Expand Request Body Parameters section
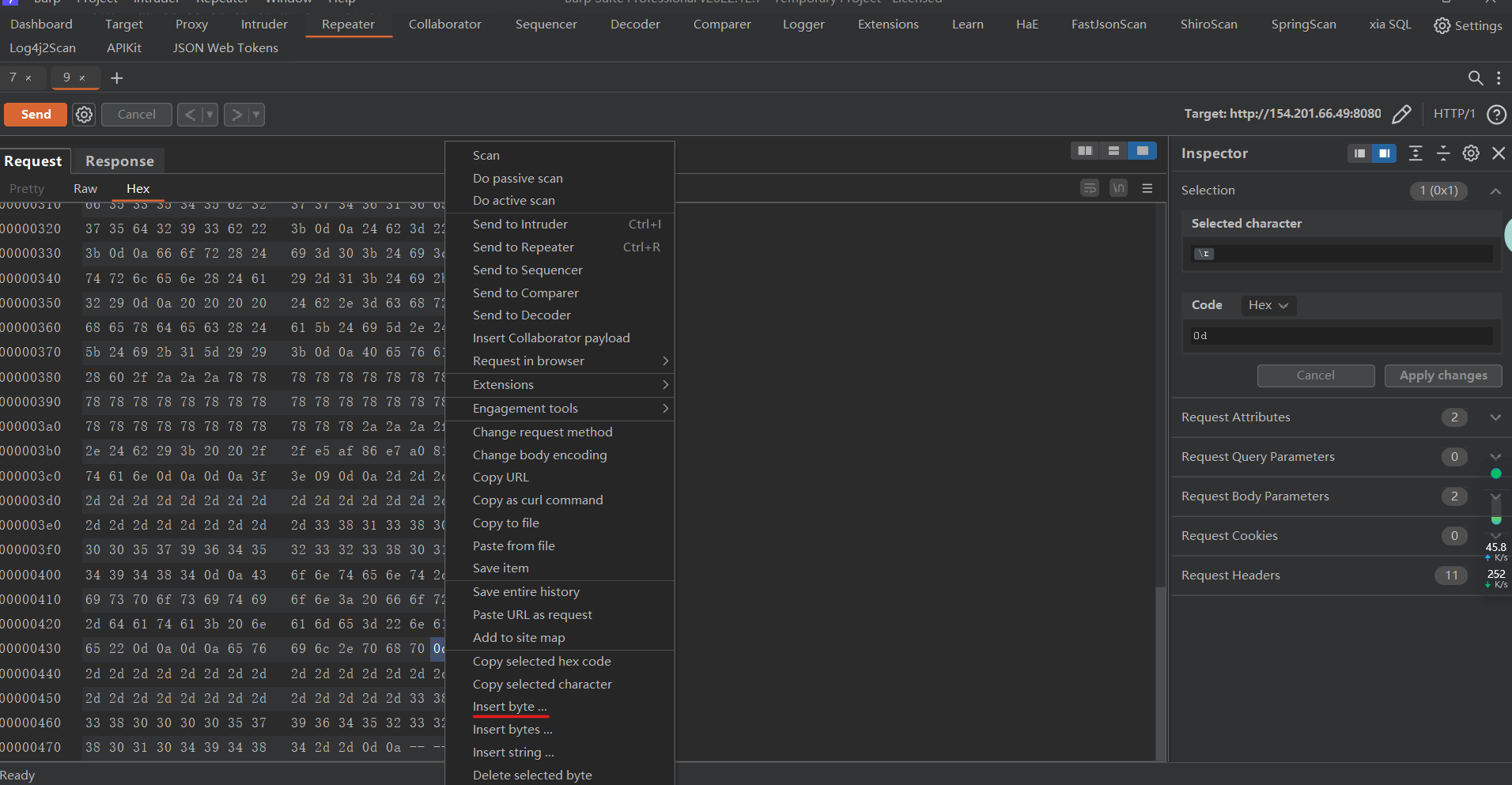This screenshot has height=785, width=1512. 1495,496
